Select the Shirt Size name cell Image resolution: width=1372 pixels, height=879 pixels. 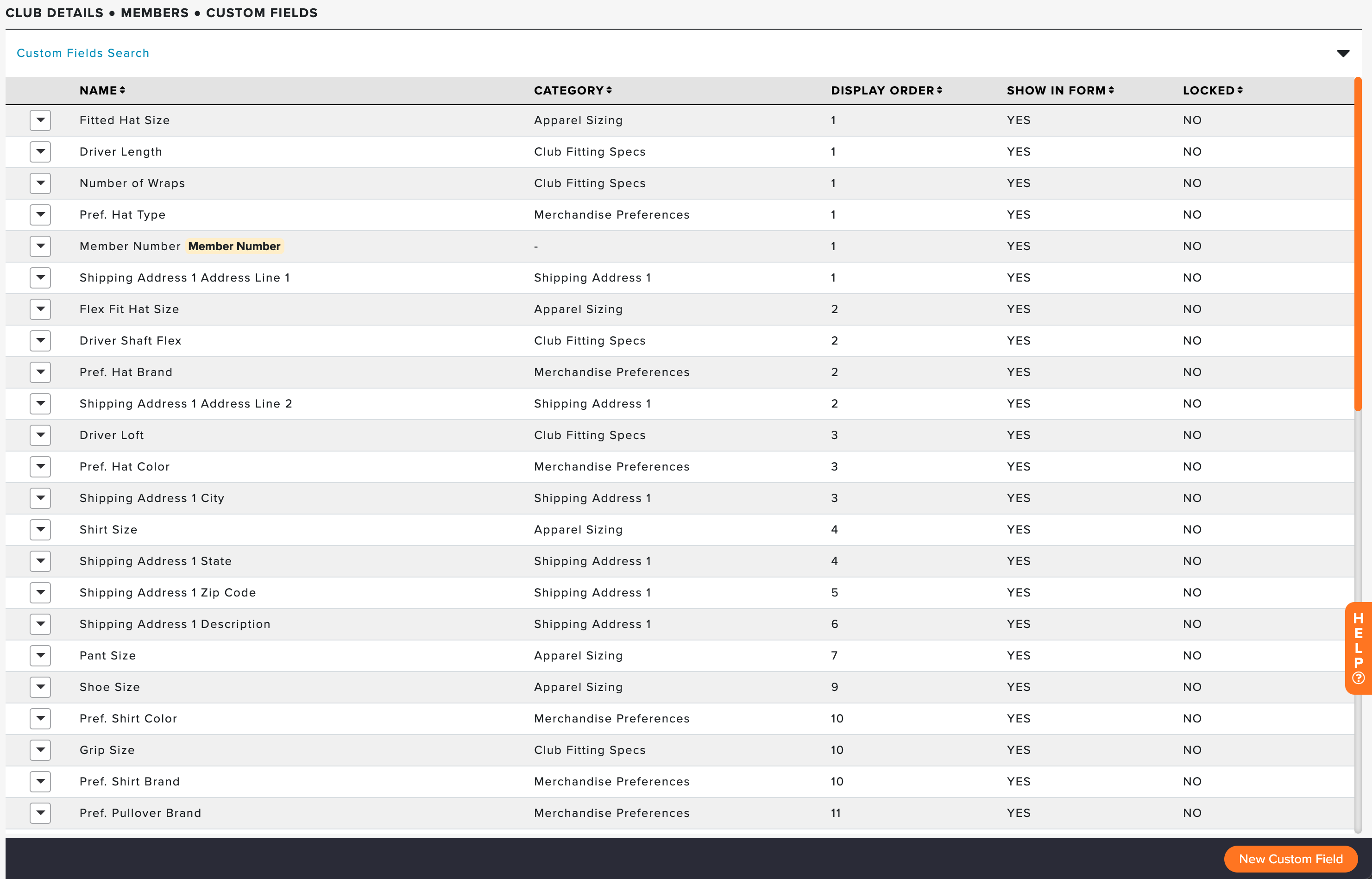point(108,530)
